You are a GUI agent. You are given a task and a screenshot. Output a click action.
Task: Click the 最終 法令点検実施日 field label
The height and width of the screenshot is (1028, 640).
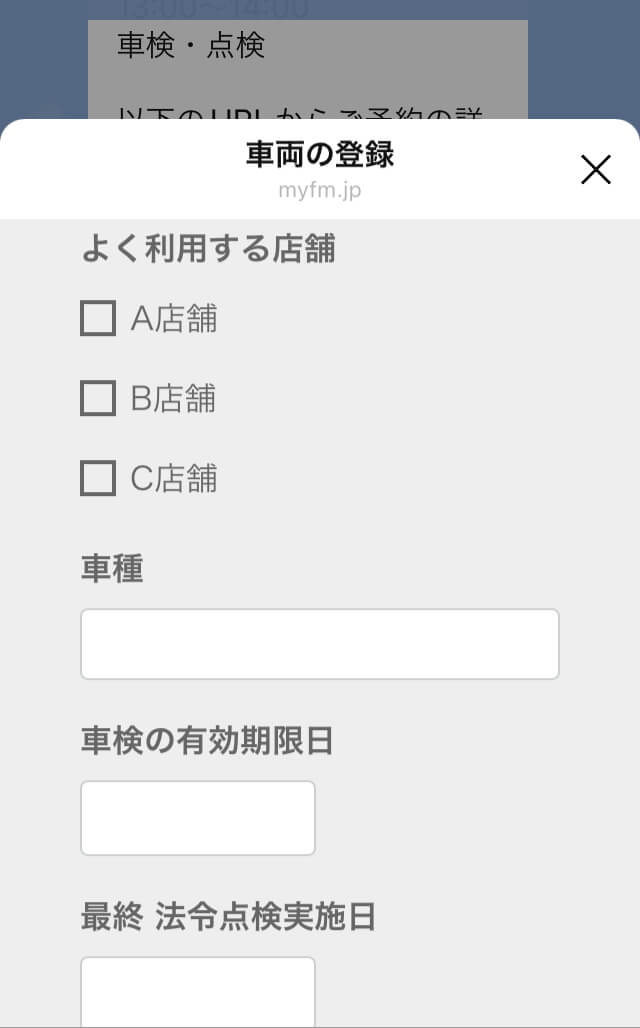pos(228,916)
